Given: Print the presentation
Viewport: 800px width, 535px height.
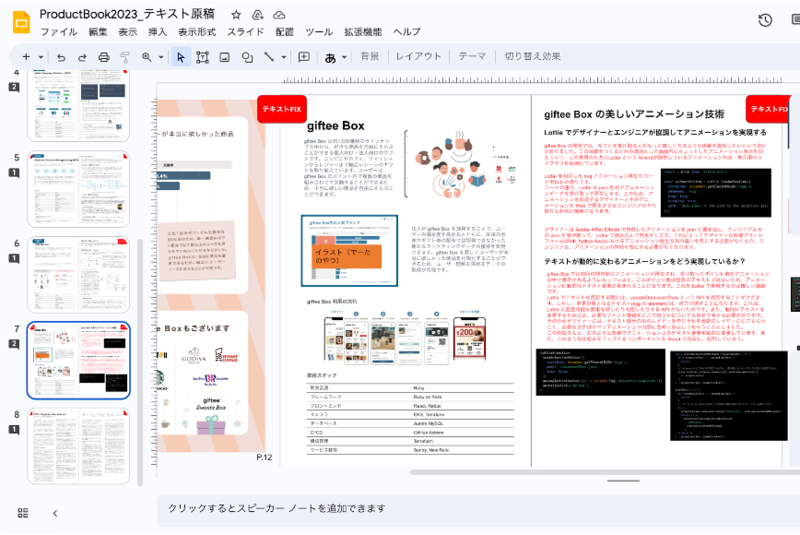Looking at the screenshot, I should [x=104, y=57].
